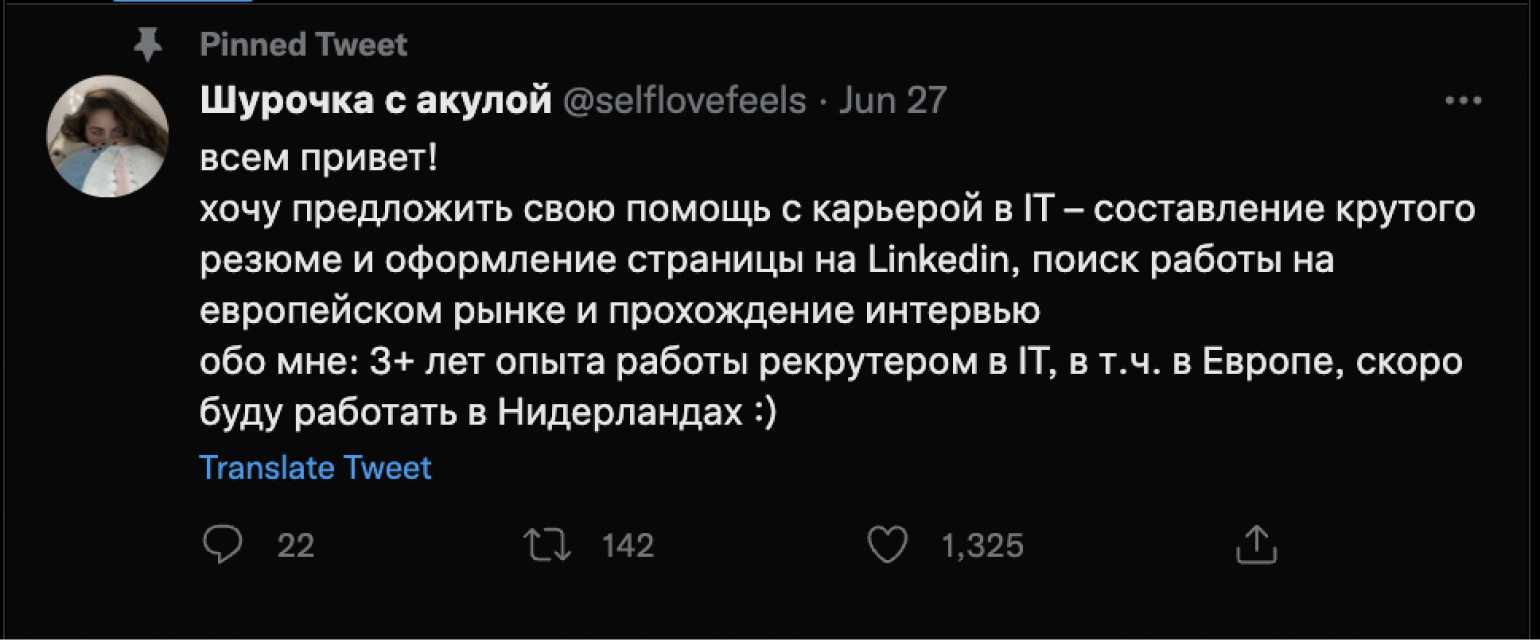
Task: Open the author's profile picture
Action: [108, 135]
